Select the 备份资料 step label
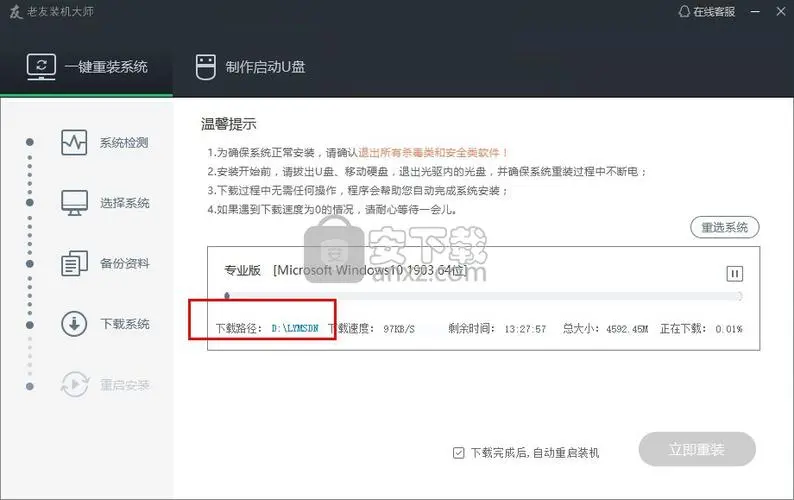This screenshot has height=500, width=794. click(125, 263)
